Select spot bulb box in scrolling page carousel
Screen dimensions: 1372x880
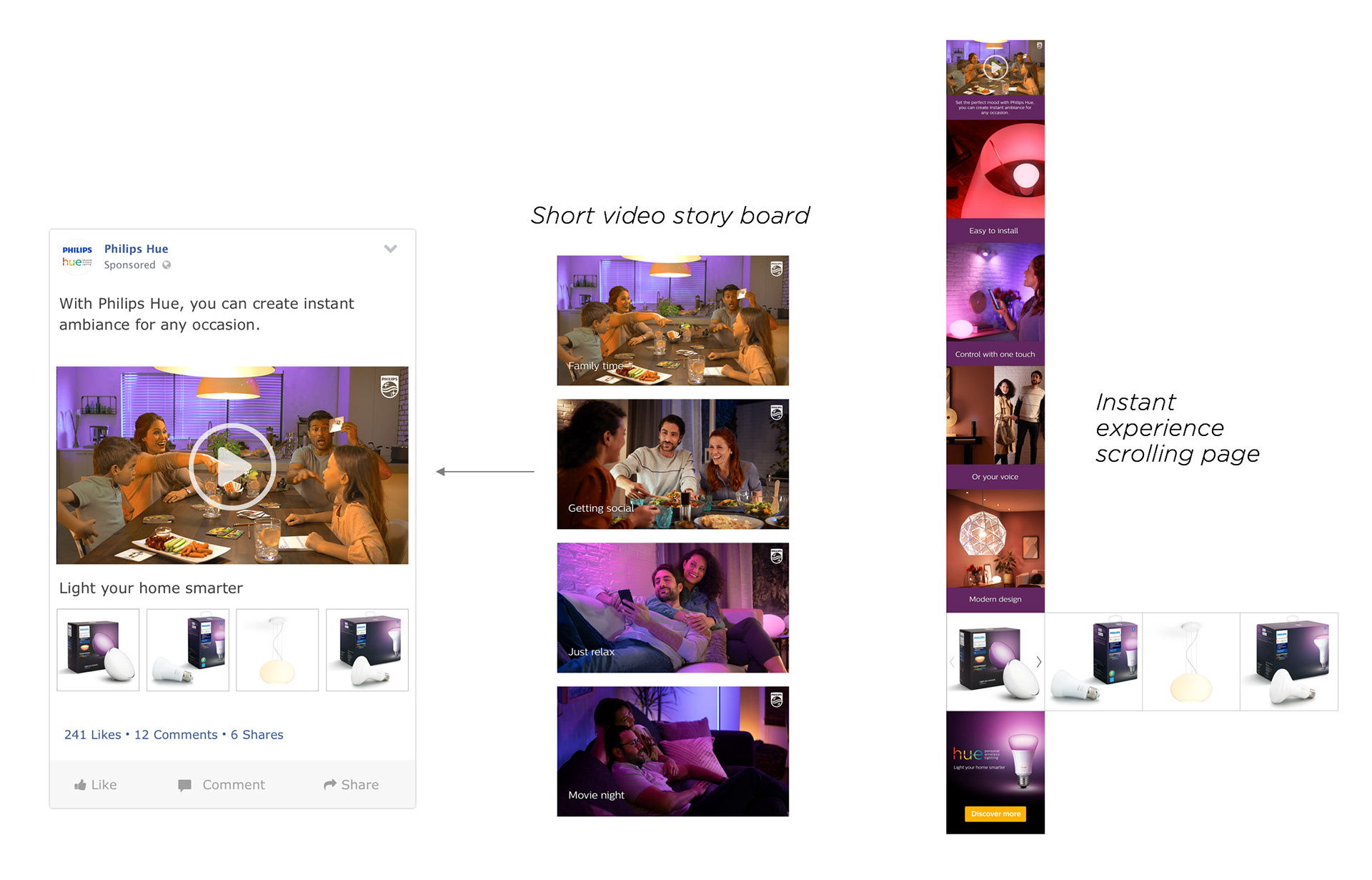point(1289,662)
